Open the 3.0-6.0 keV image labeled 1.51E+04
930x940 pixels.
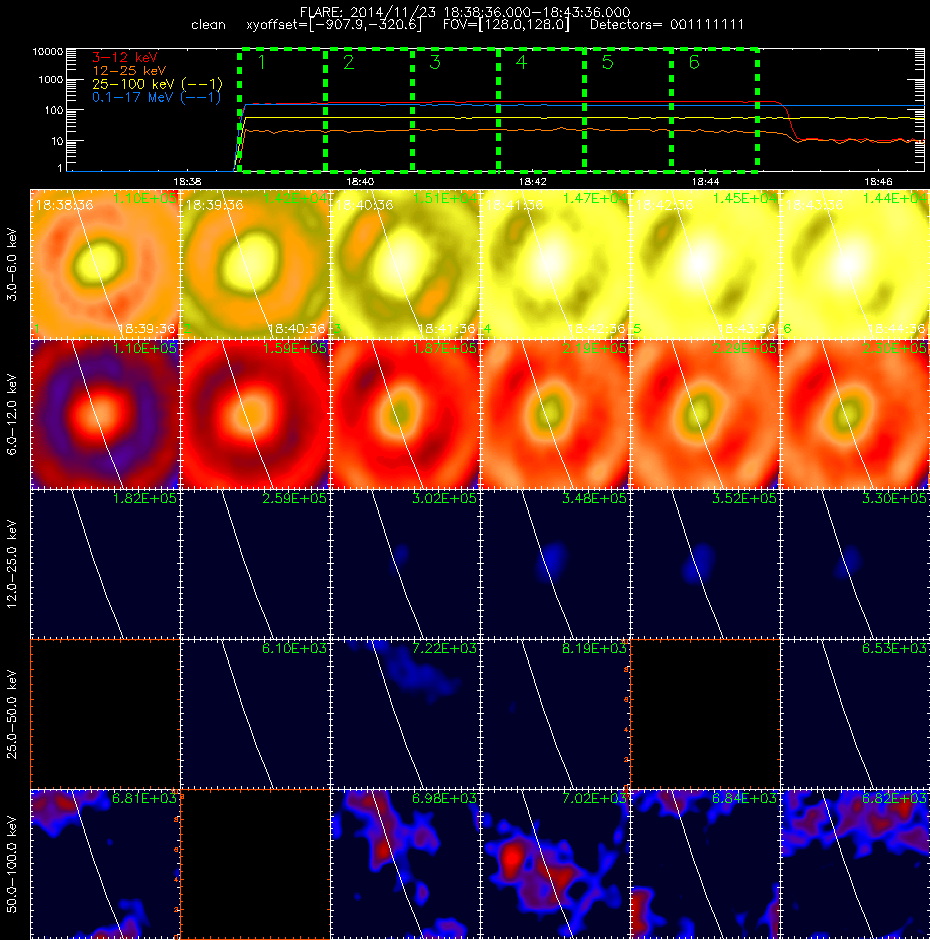(x=405, y=264)
